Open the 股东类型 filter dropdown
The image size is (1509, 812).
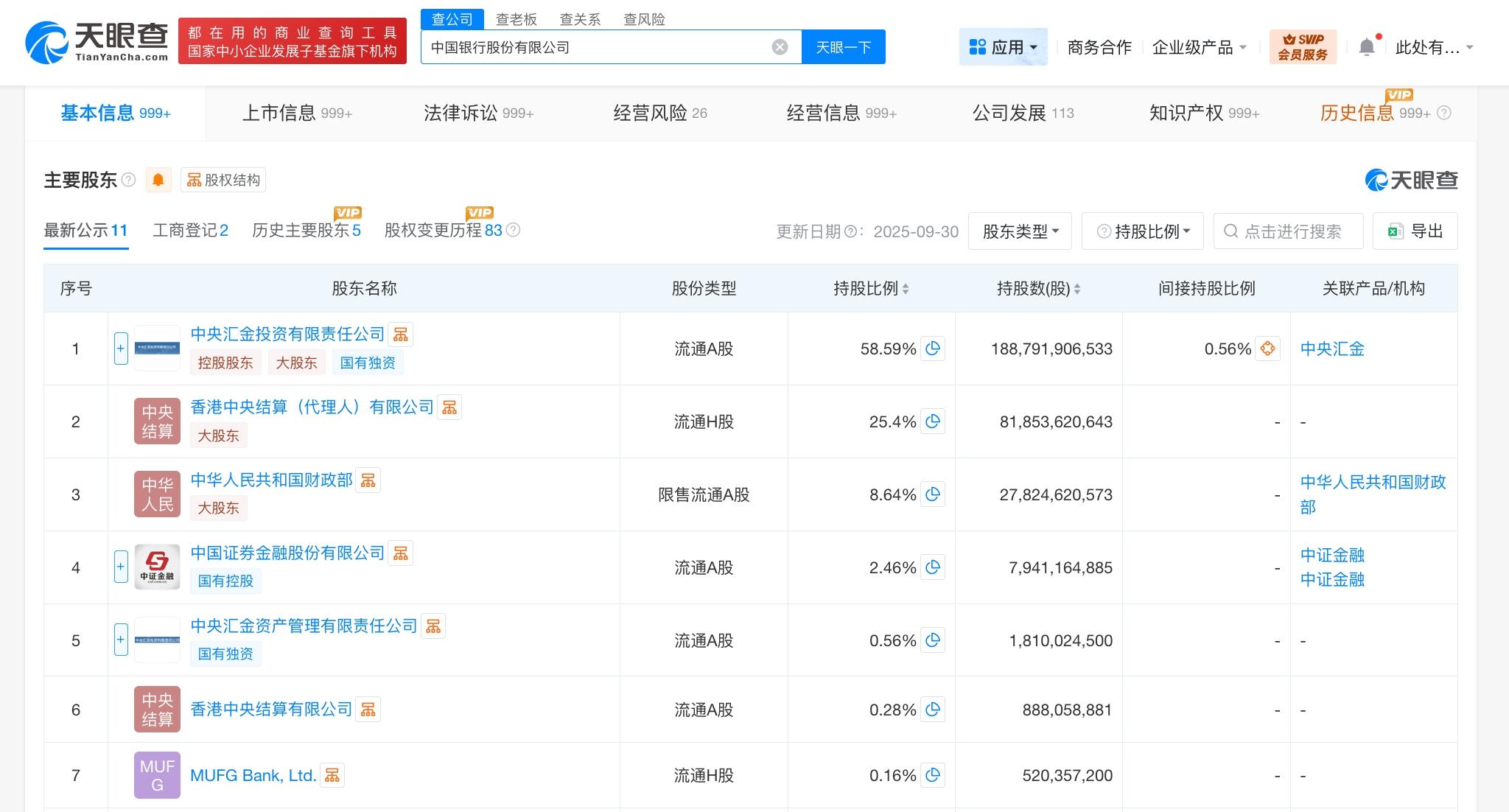[x=1020, y=231]
